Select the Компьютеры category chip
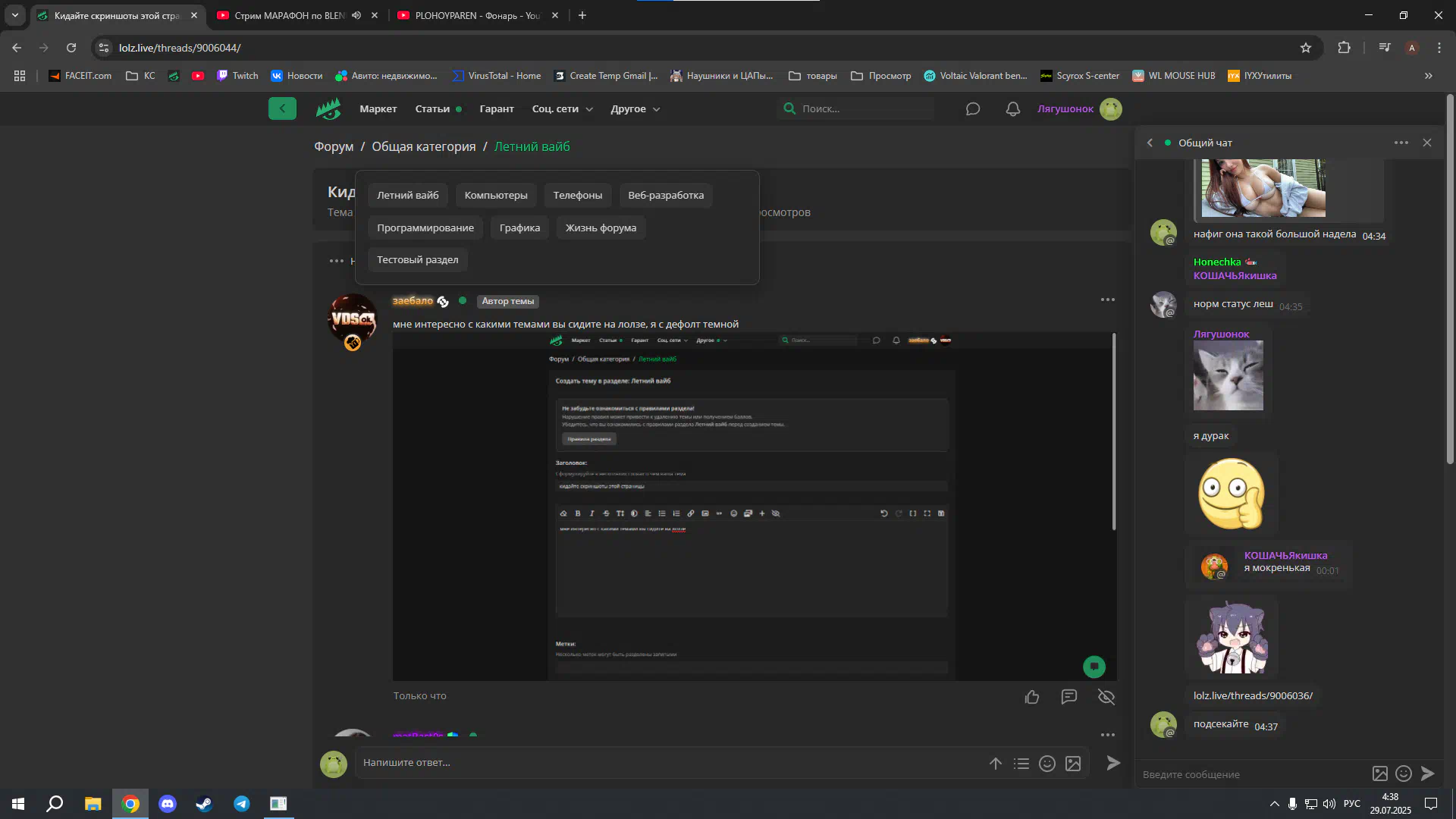 click(x=496, y=196)
